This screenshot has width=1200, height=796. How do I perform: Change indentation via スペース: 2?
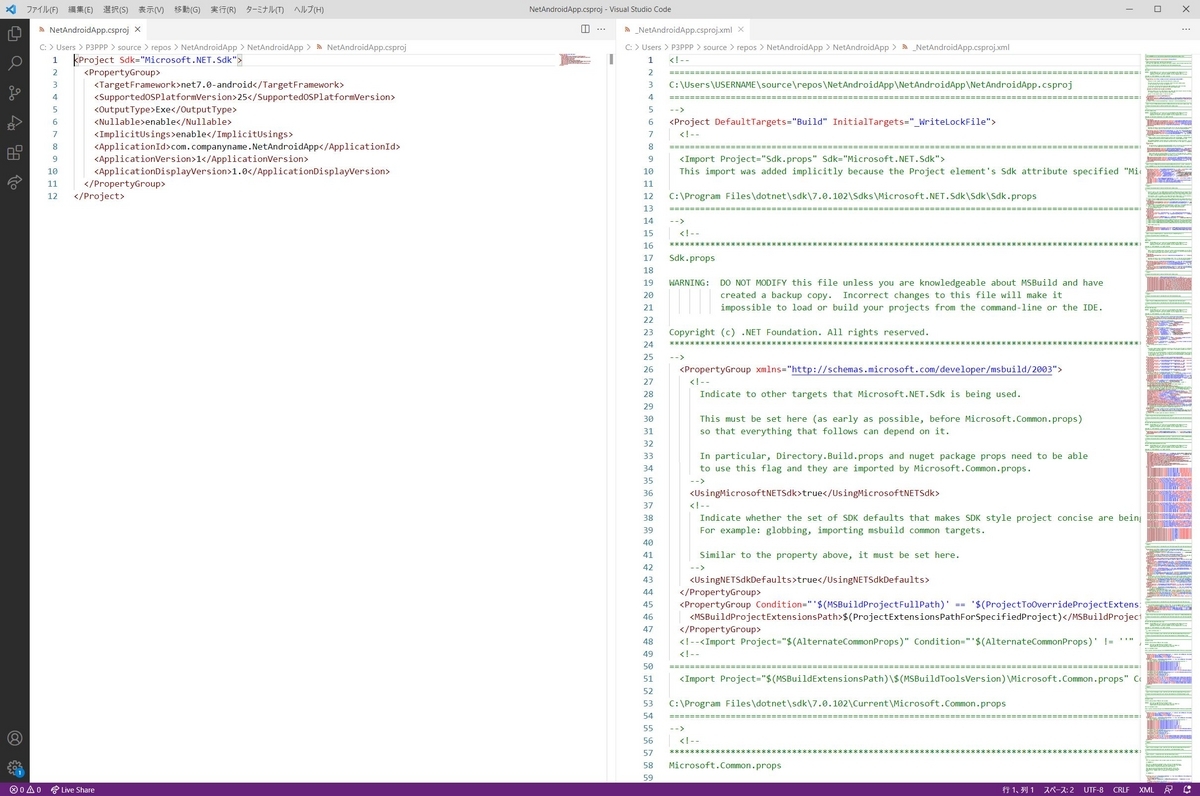pyautogui.click(x=1058, y=789)
